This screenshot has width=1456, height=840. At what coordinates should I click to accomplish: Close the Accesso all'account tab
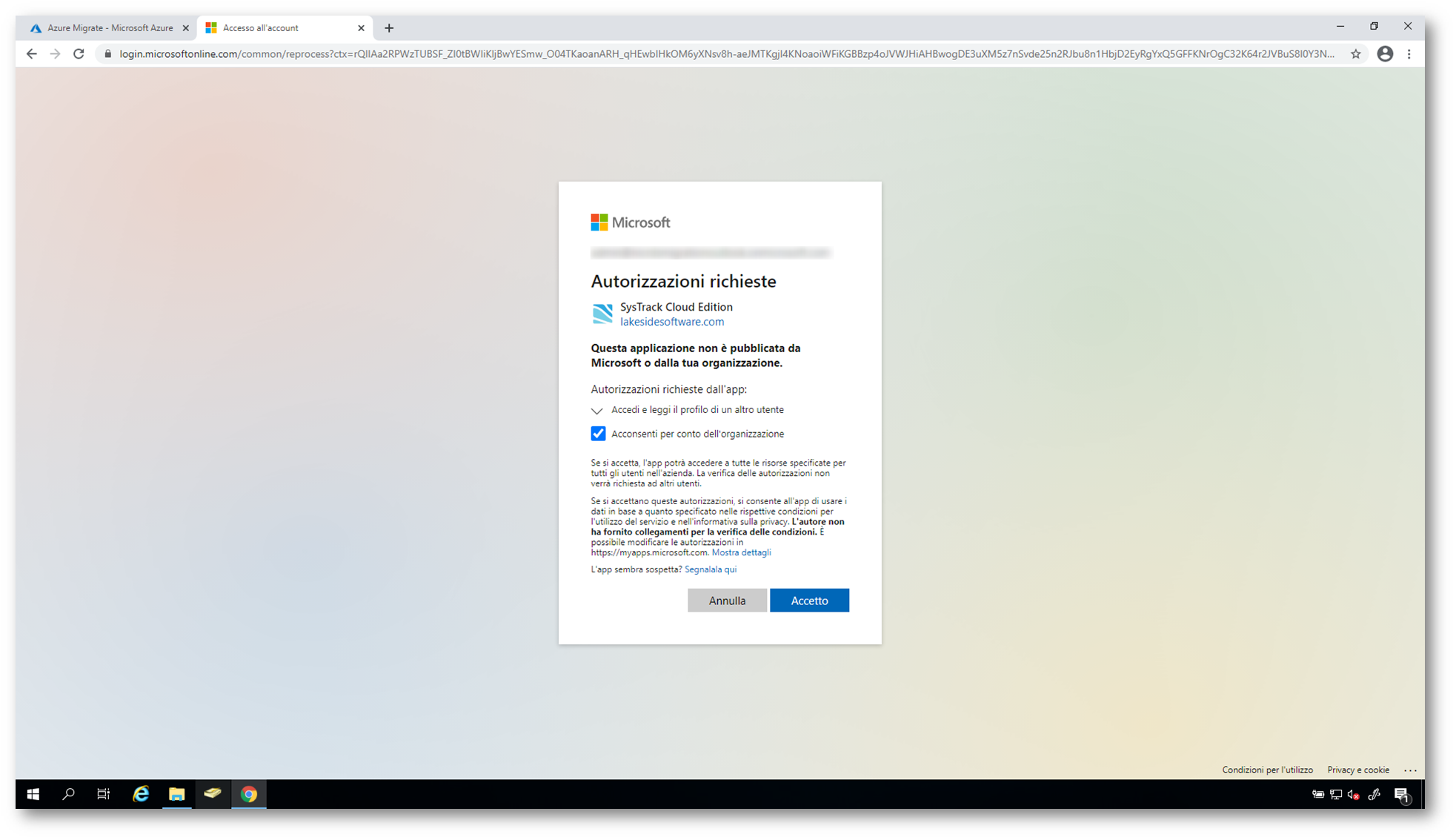click(x=361, y=28)
